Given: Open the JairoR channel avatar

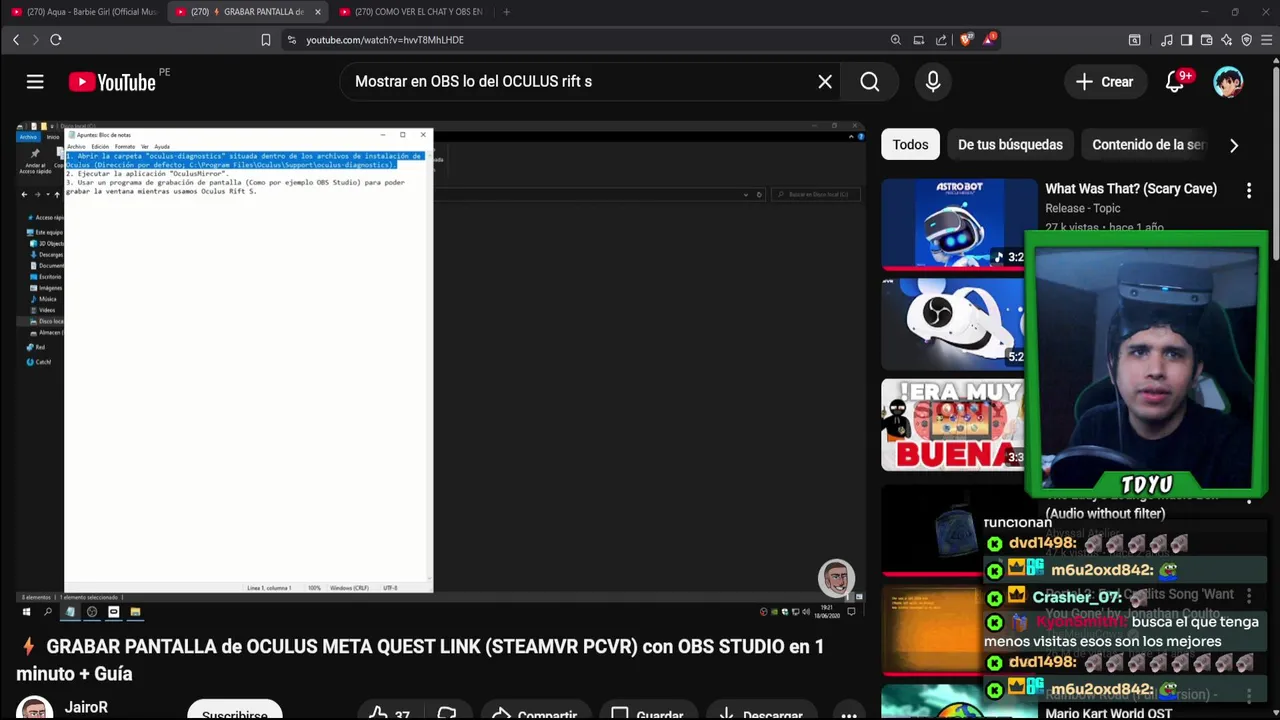Looking at the screenshot, I should [x=34, y=708].
